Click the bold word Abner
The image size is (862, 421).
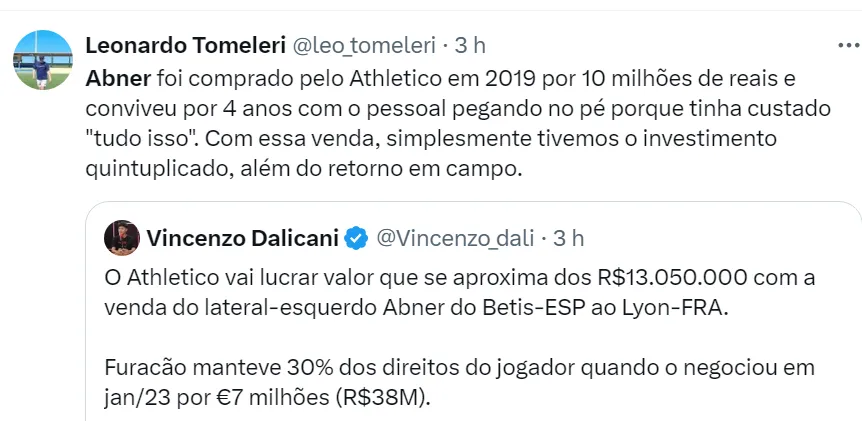click(x=113, y=77)
